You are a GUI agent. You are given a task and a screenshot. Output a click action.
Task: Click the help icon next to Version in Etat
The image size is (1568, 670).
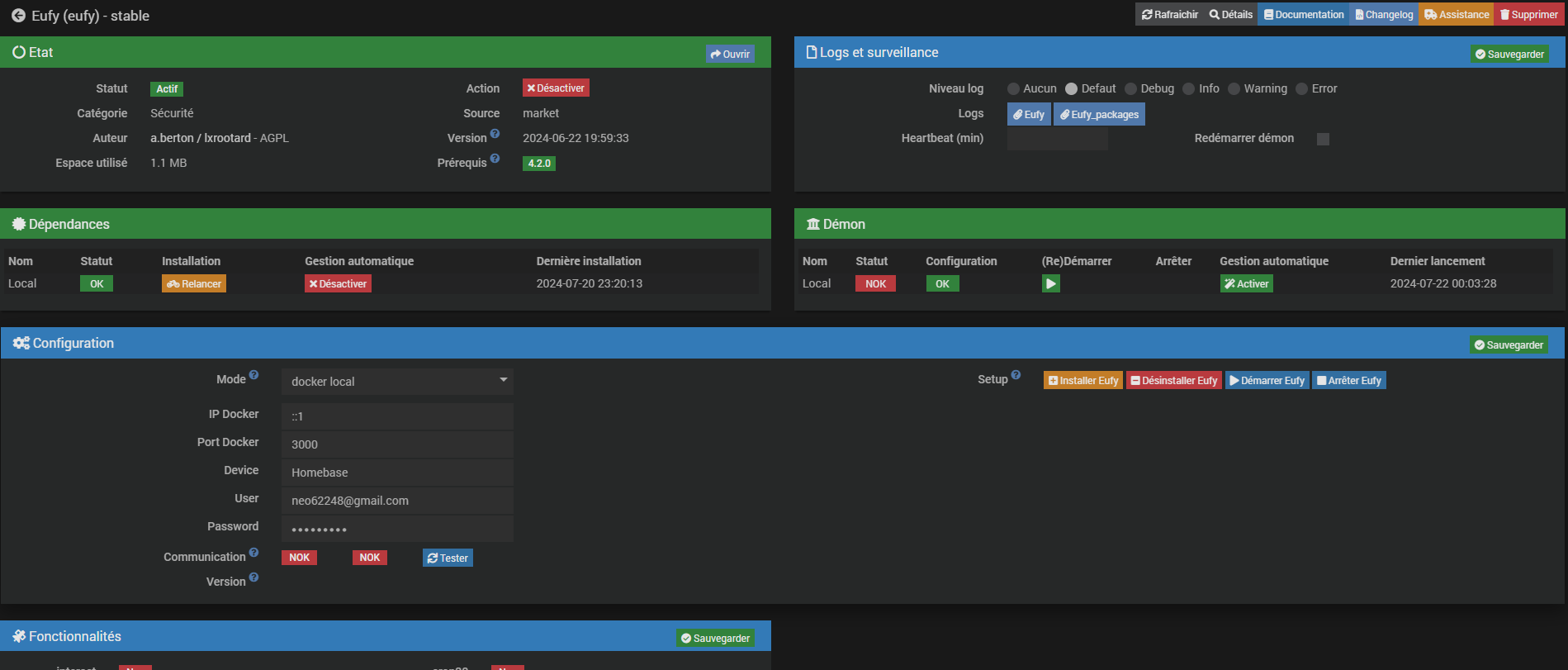[495, 134]
